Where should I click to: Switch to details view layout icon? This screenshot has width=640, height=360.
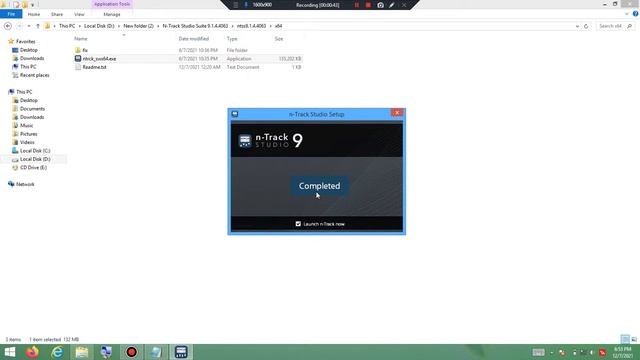(625, 339)
